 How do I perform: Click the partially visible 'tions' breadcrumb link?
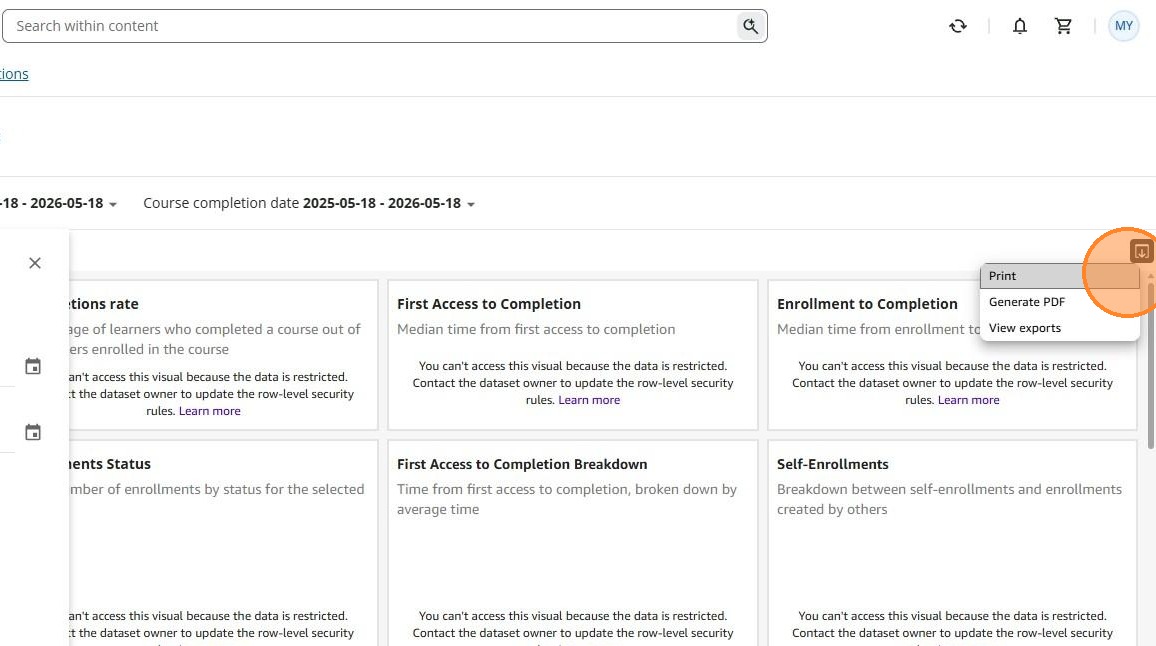(x=14, y=74)
